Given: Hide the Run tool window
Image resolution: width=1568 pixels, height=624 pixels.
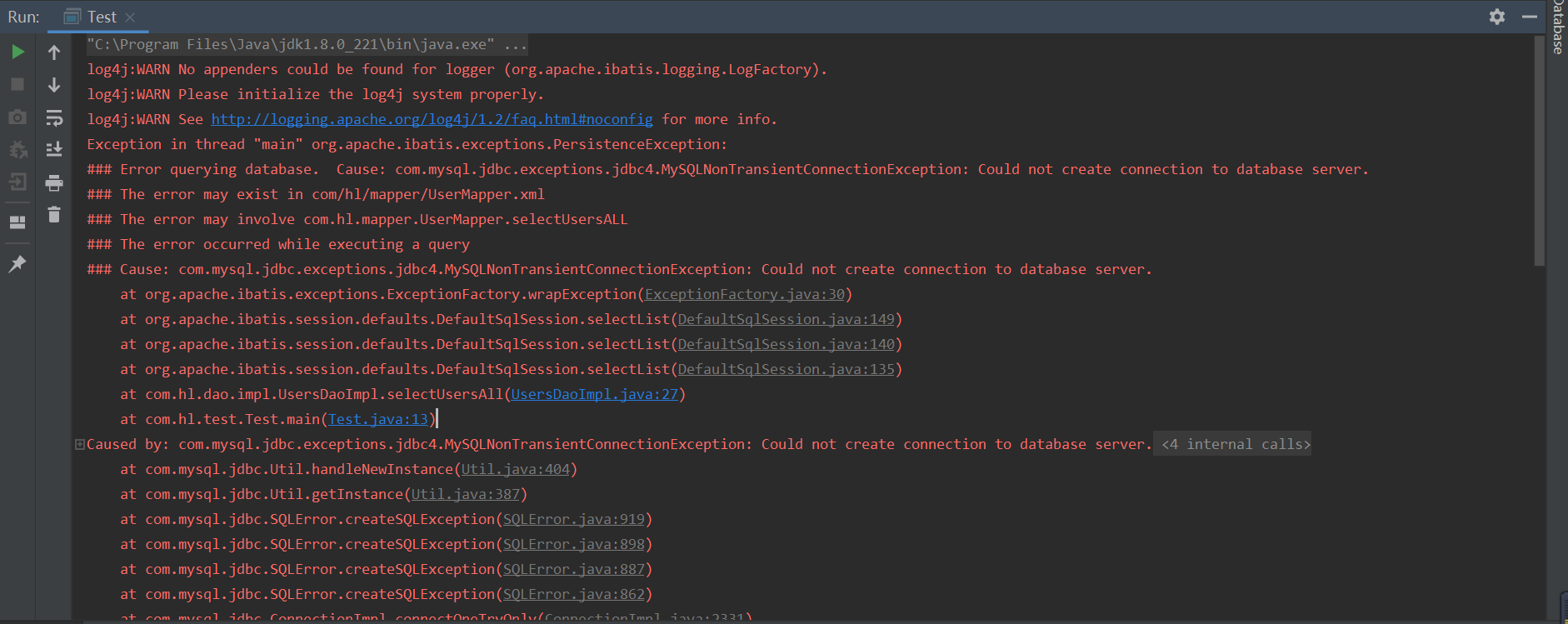Looking at the screenshot, I should pyautogui.click(x=1530, y=17).
